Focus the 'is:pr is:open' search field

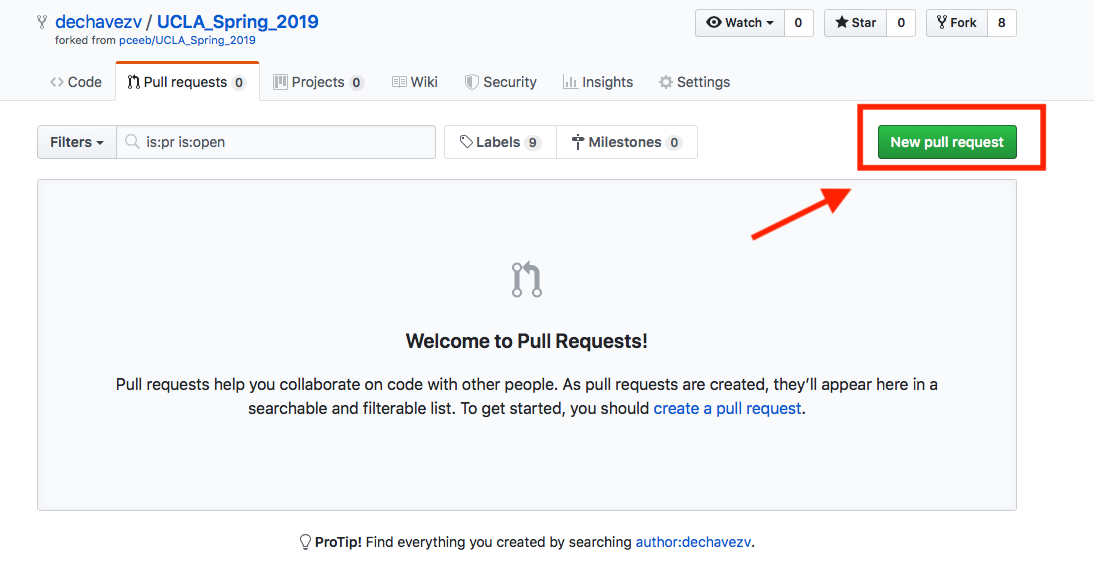pos(276,142)
